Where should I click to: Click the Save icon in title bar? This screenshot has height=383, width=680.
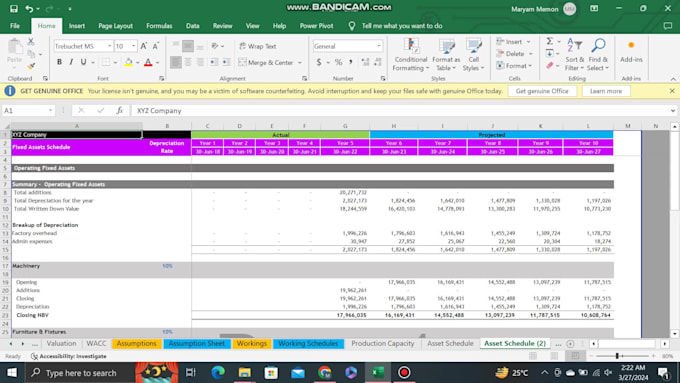(x=13, y=9)
